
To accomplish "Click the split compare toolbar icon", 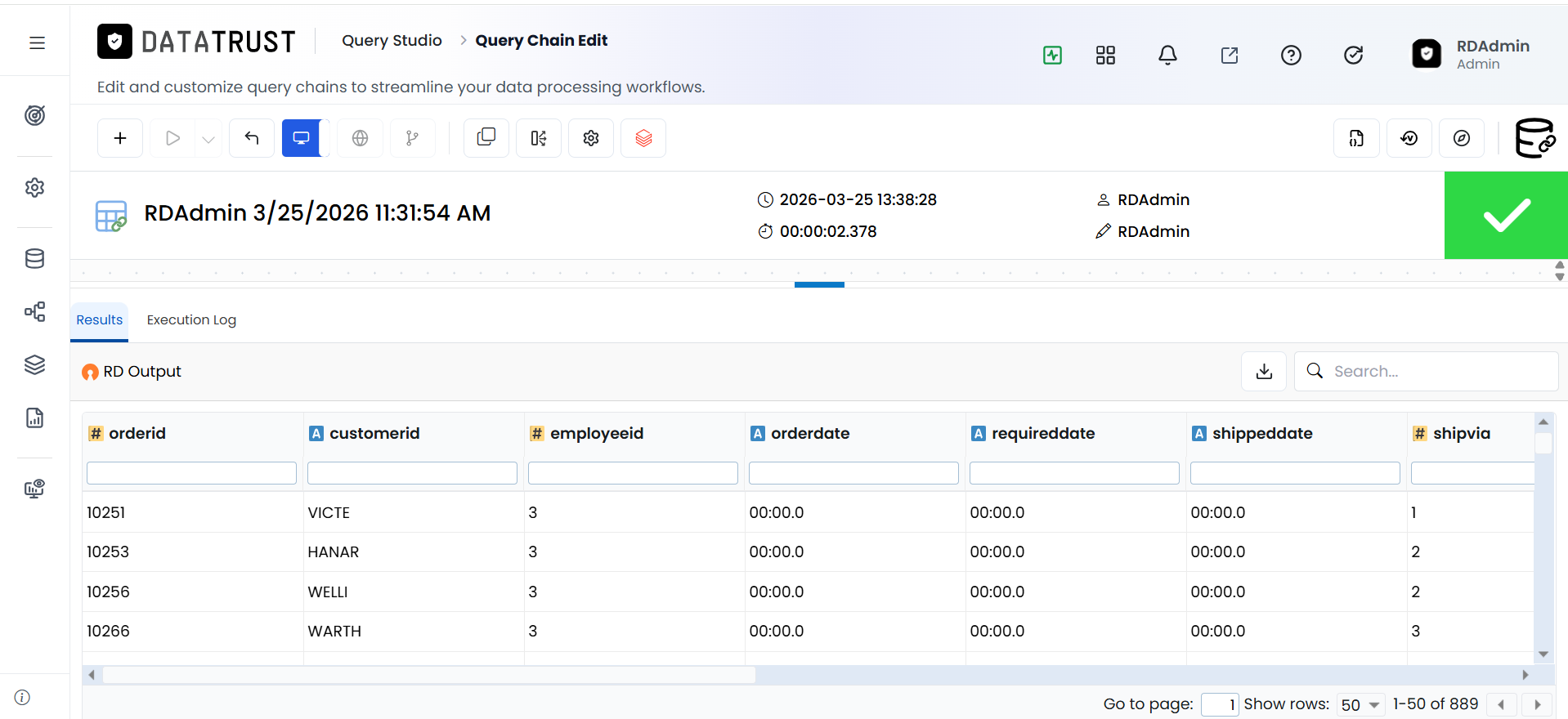I will pyautogui.click(x=539, y=138).
